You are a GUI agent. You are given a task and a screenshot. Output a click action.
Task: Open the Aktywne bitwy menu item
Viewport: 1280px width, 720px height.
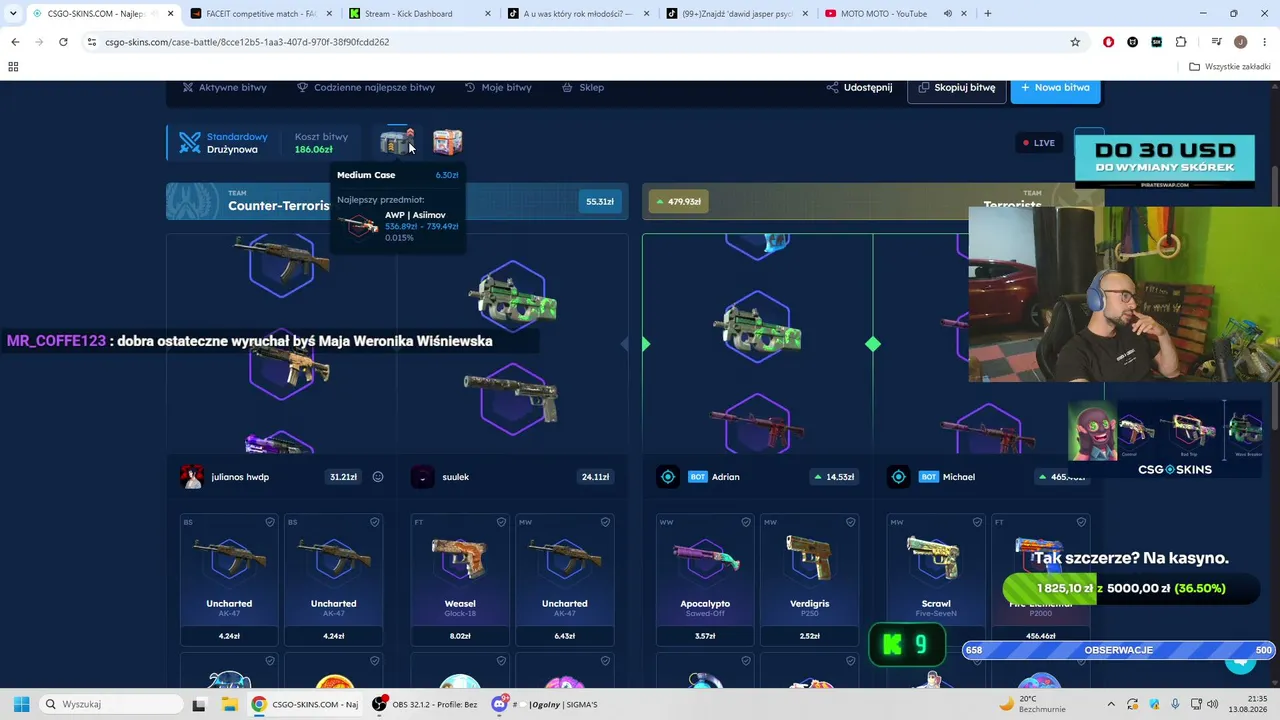pyautogui.click(x=224, y=87)
